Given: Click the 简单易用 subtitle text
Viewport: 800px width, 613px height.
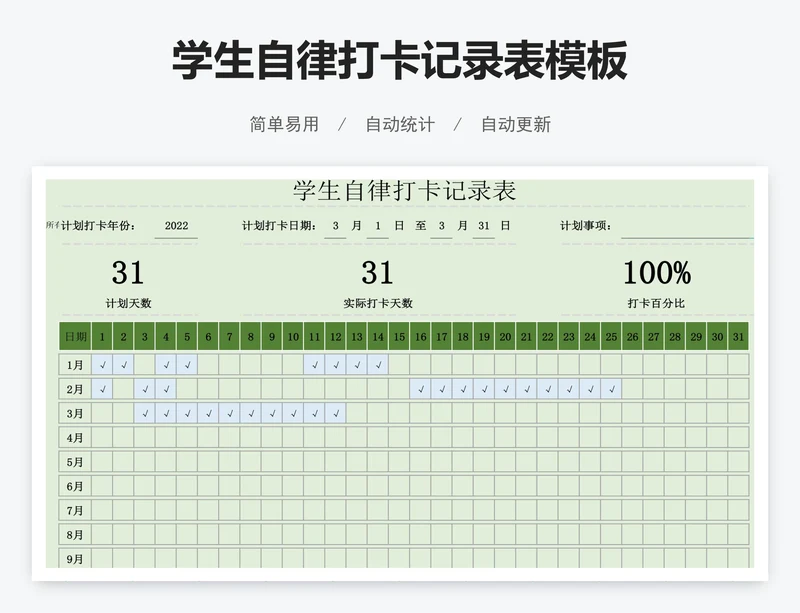Looking at the screenshot, I should click(x=284, y=124).
